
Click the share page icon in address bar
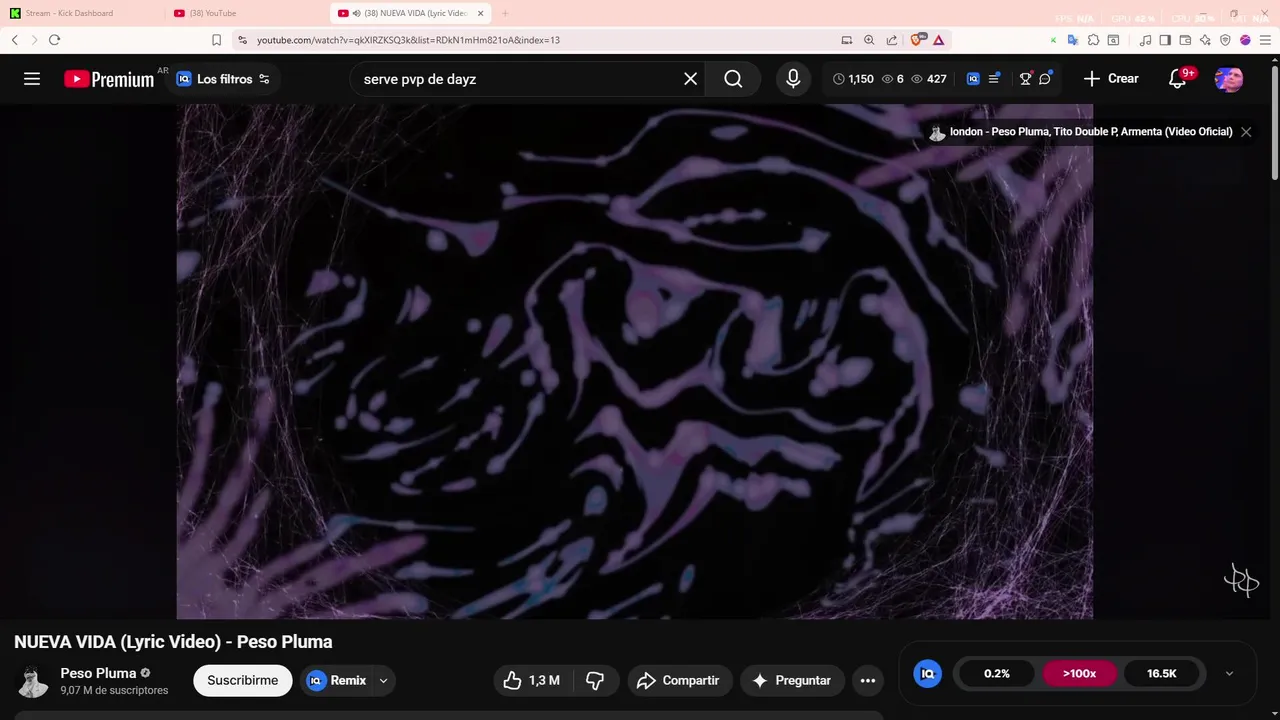[x=892, y=40]
